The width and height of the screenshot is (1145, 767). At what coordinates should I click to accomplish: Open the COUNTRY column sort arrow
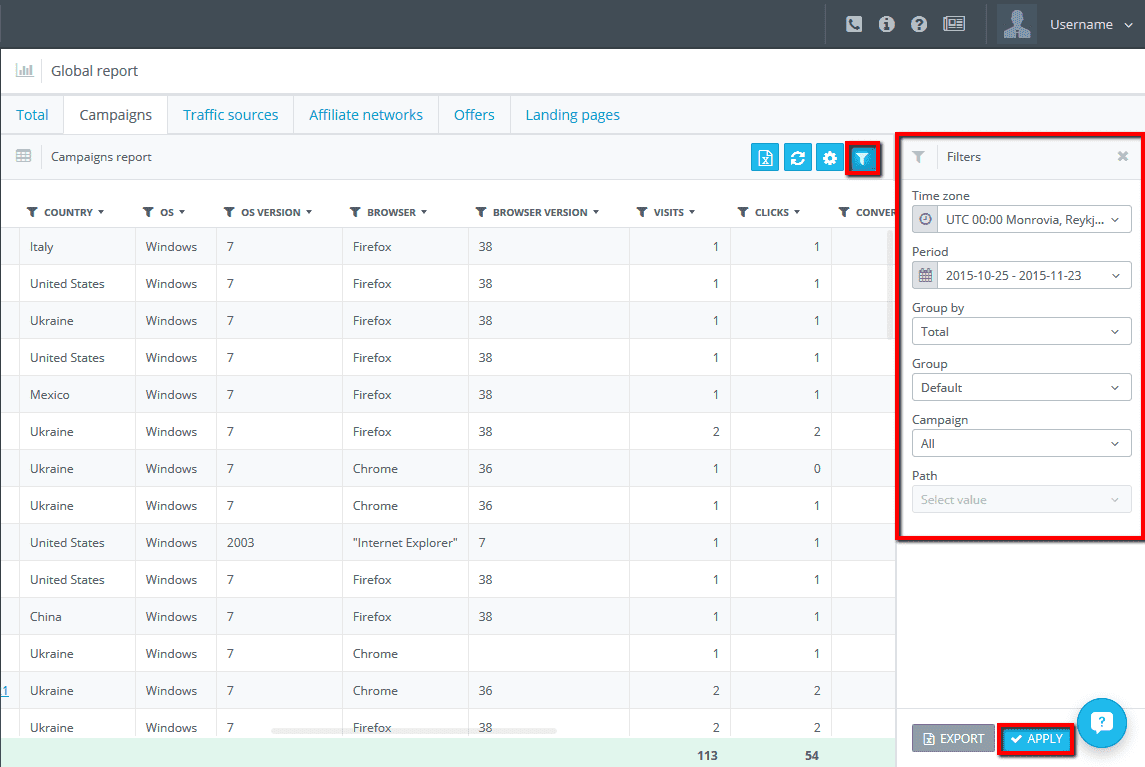(101, 212)
